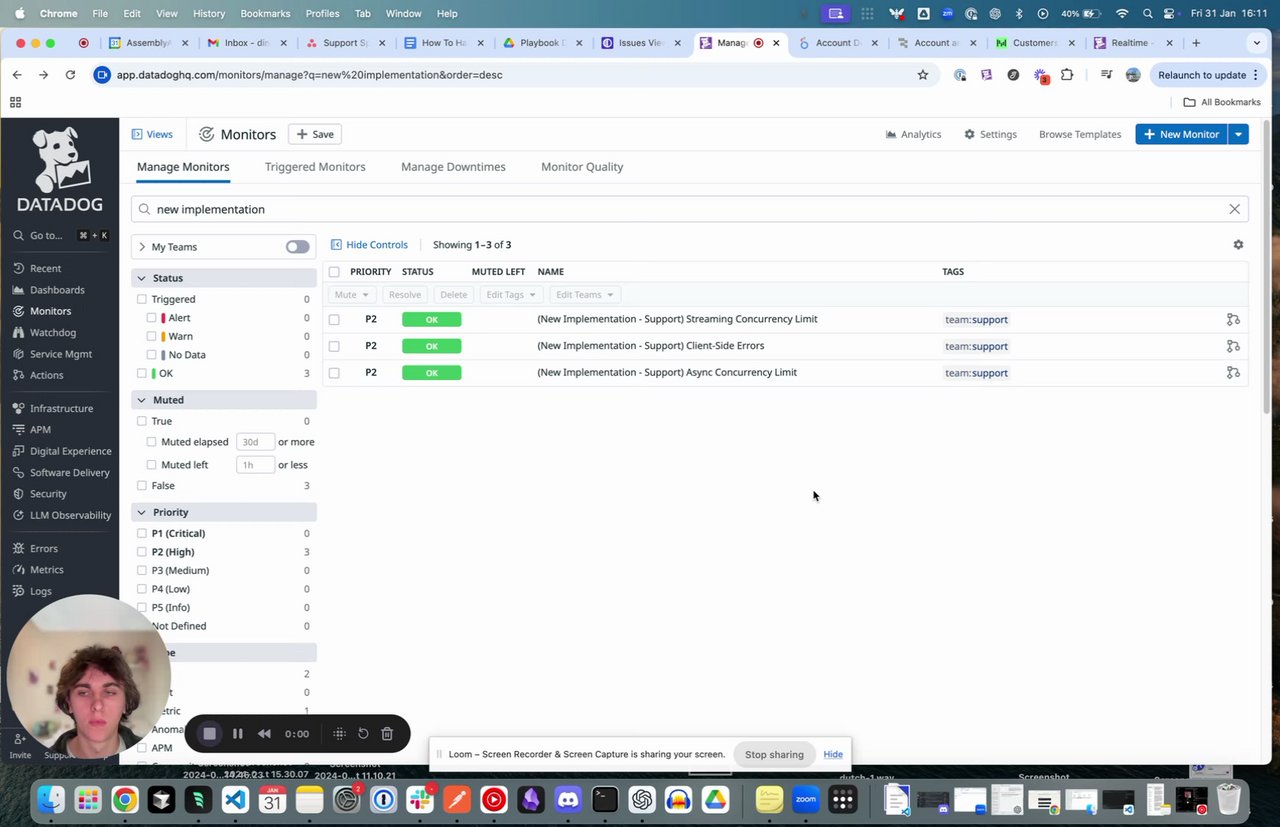Open the workflow icon for Client-Side Errors
Image resolution: width=1280 pixels, height=827 pixels.
1233,346
